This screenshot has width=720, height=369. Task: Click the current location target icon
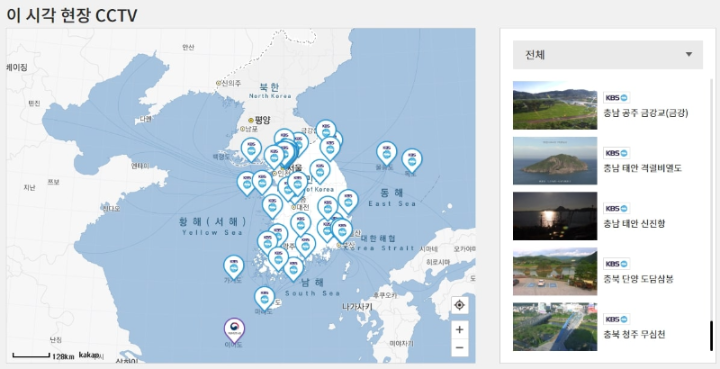[x=460, y=305]
